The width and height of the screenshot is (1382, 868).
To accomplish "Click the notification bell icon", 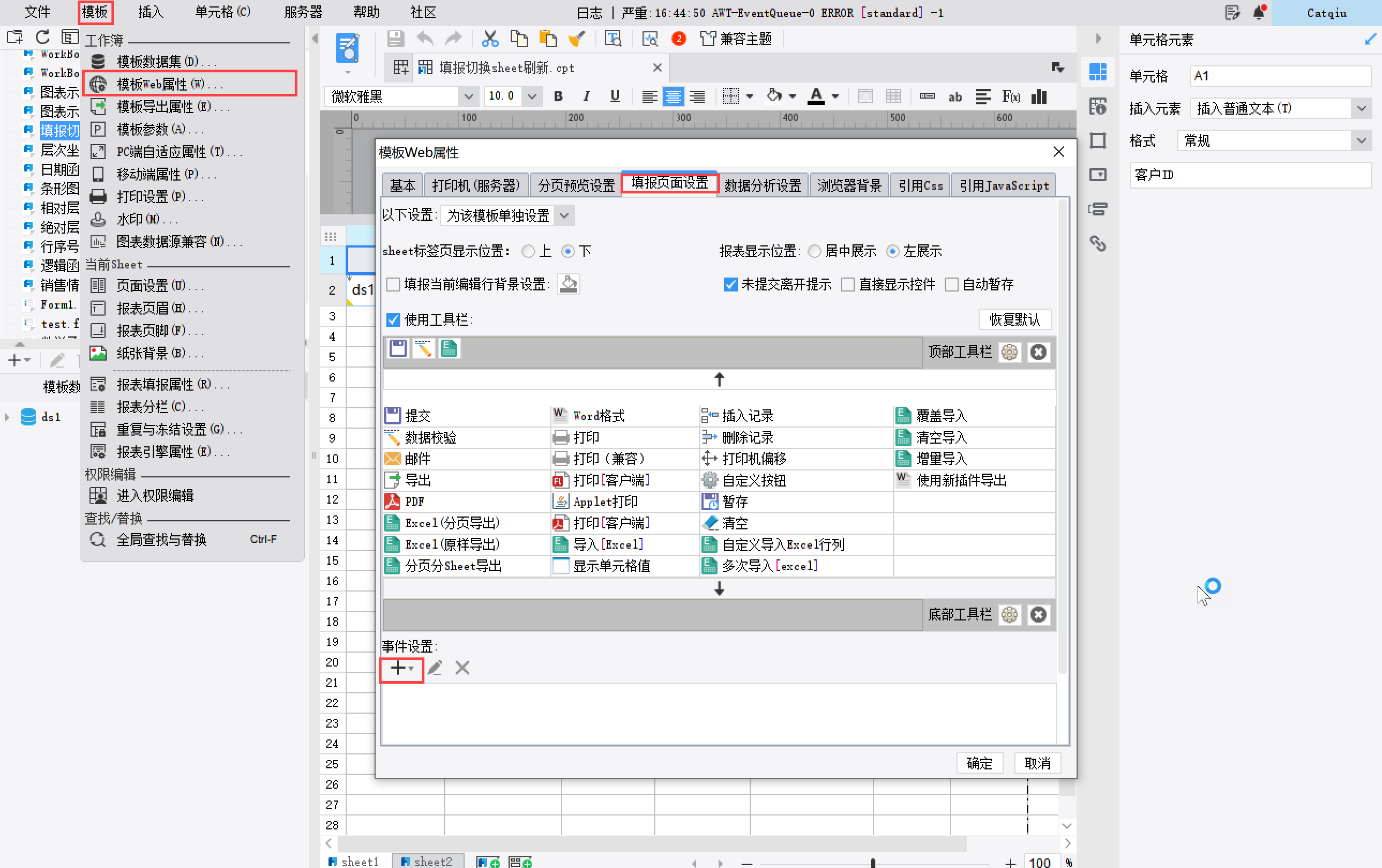I will click(x=1259, y=13).
